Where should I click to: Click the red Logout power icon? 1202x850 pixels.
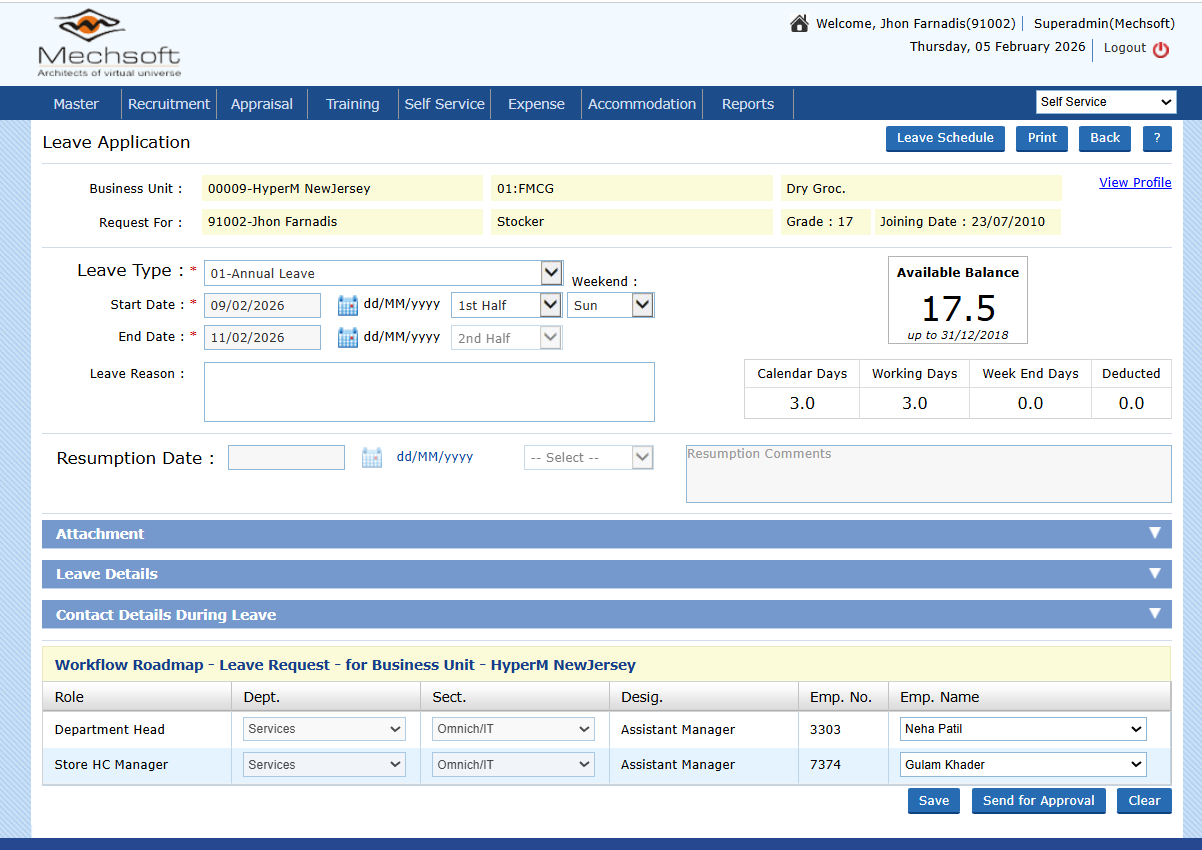[x=1161, y=49]
